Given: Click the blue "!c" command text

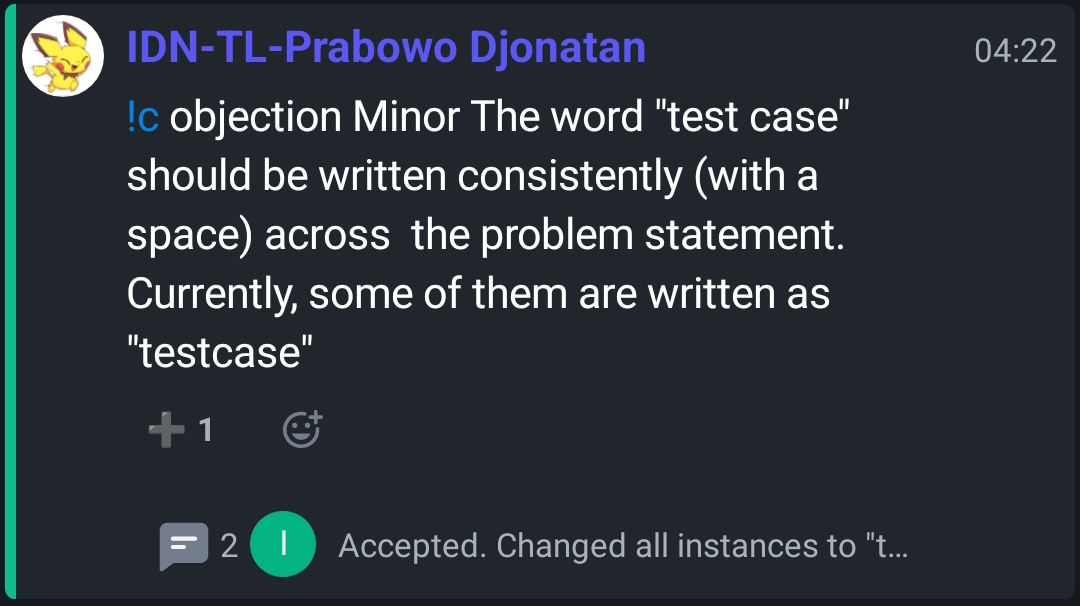Looking at the screenshot, I should [143, 118].
